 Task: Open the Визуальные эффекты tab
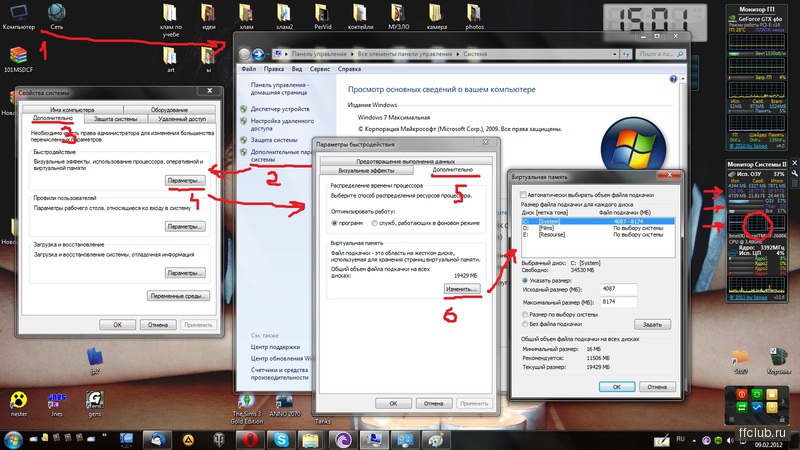coord(366,170)
